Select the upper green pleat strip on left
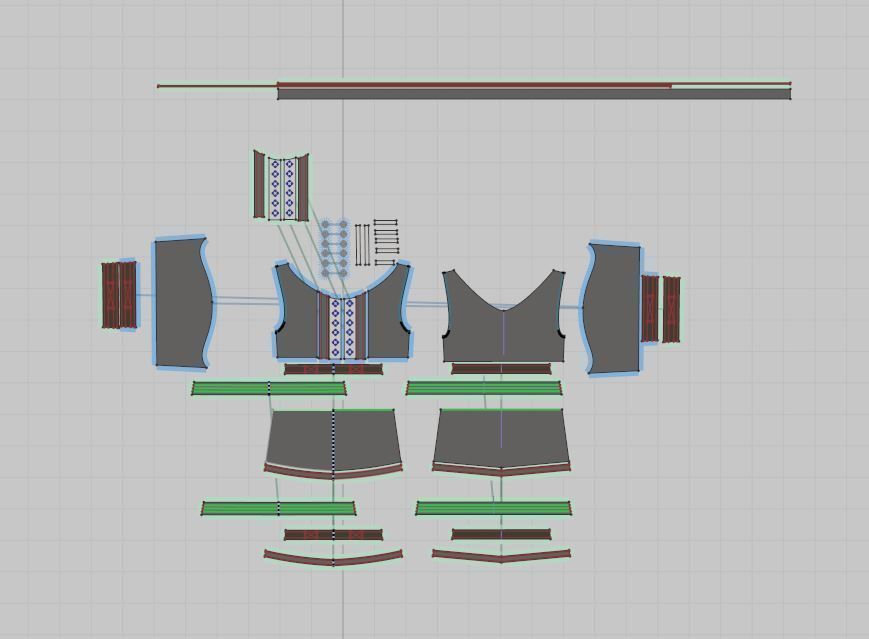This screenshot has height=639, width=869. point(269,388)
